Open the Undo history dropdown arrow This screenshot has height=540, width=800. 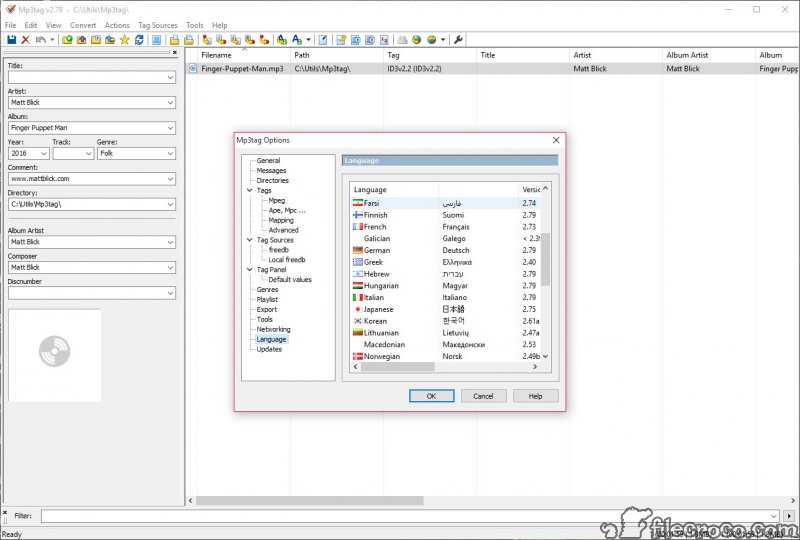coord(52,40)
